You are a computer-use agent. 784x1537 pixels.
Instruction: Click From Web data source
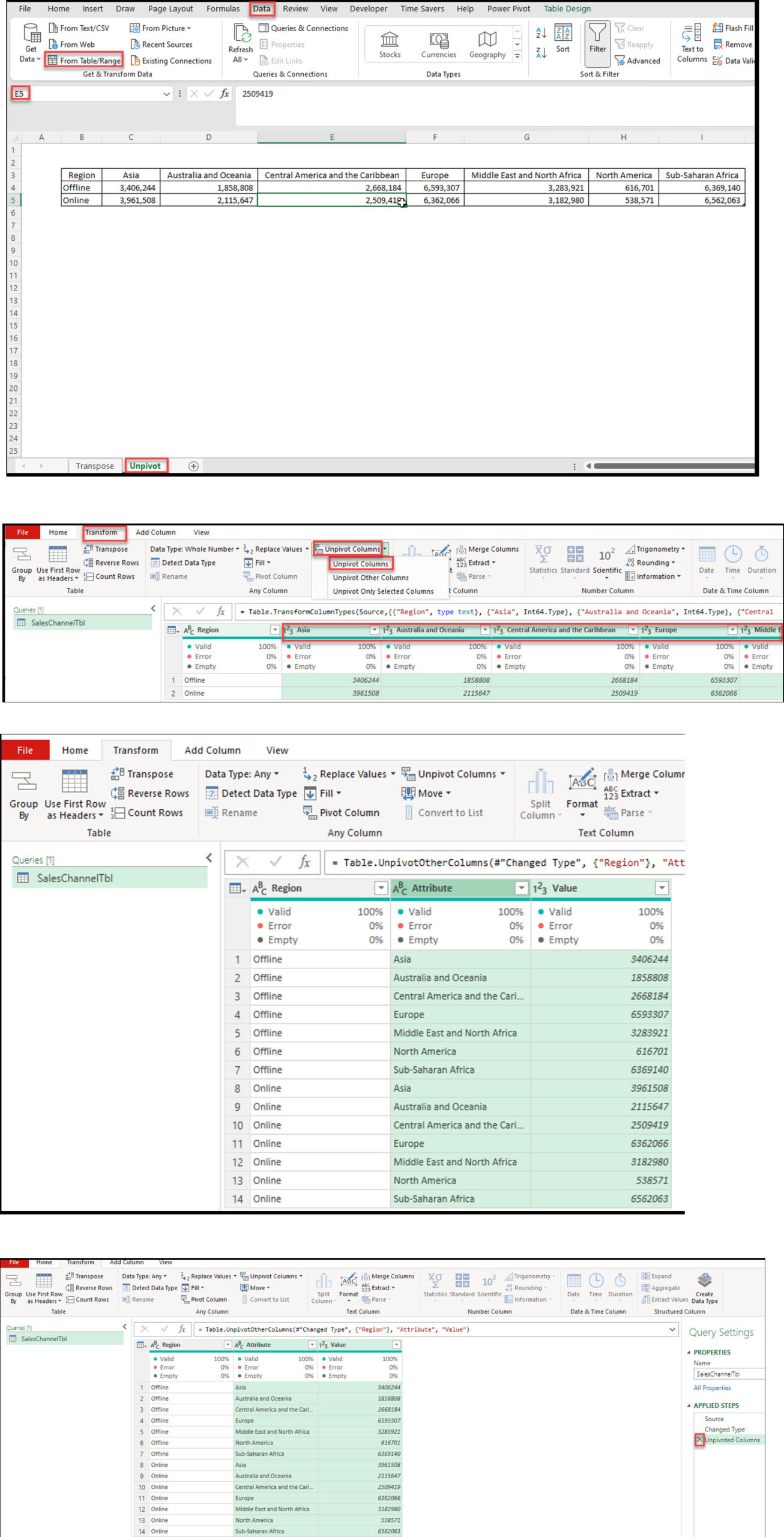tap(71, 44)
